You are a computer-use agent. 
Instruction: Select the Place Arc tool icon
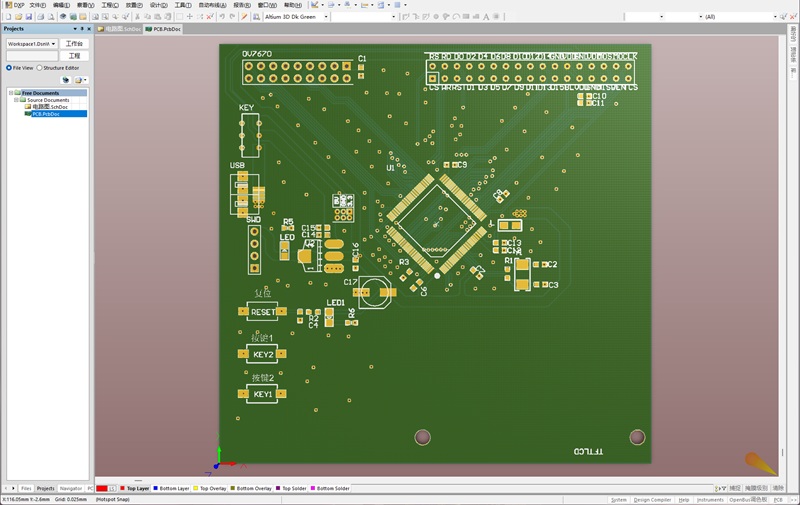tap(456, 17)
